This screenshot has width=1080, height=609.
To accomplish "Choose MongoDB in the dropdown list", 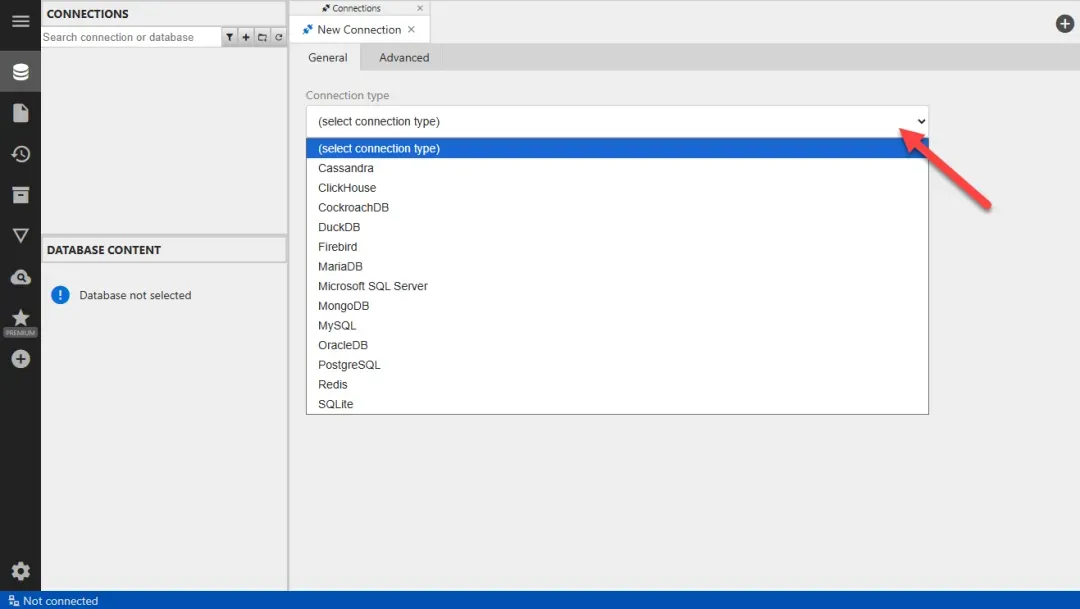I will click(x=343, y=306).
